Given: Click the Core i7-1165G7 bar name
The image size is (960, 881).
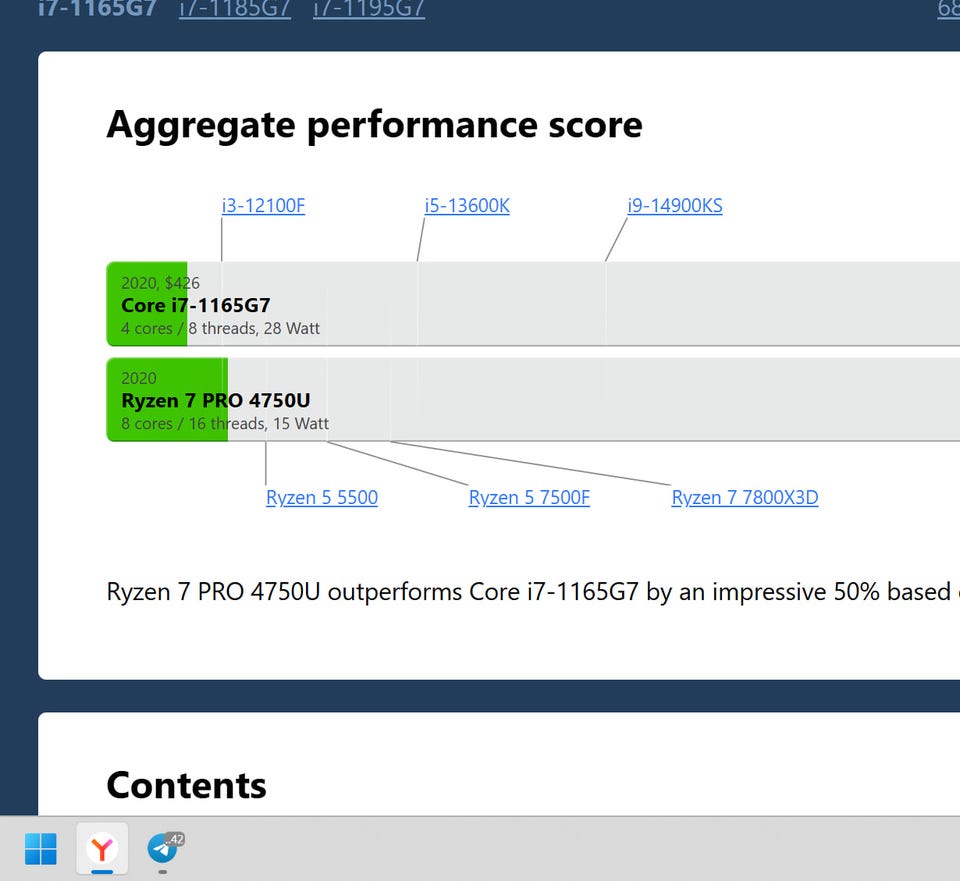Looking at the screenshot, I should coord(196,305).
